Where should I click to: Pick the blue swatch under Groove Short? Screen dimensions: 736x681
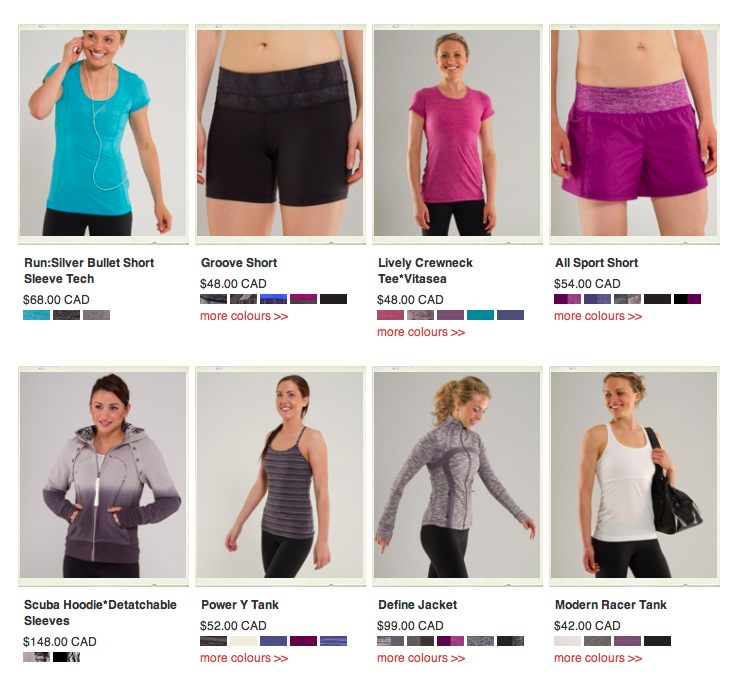274,299
